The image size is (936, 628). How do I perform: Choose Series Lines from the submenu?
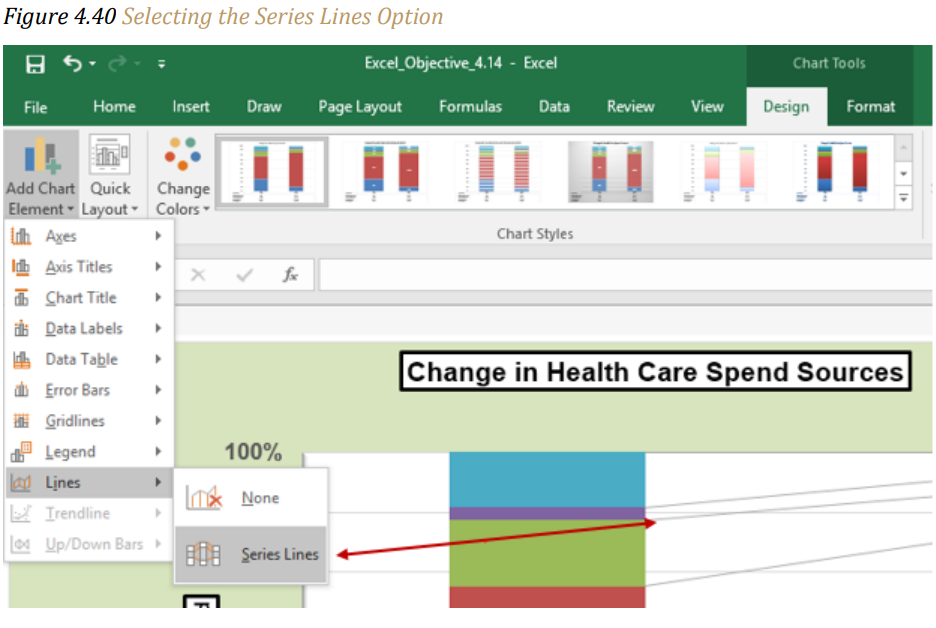click(x=251, y=555)
